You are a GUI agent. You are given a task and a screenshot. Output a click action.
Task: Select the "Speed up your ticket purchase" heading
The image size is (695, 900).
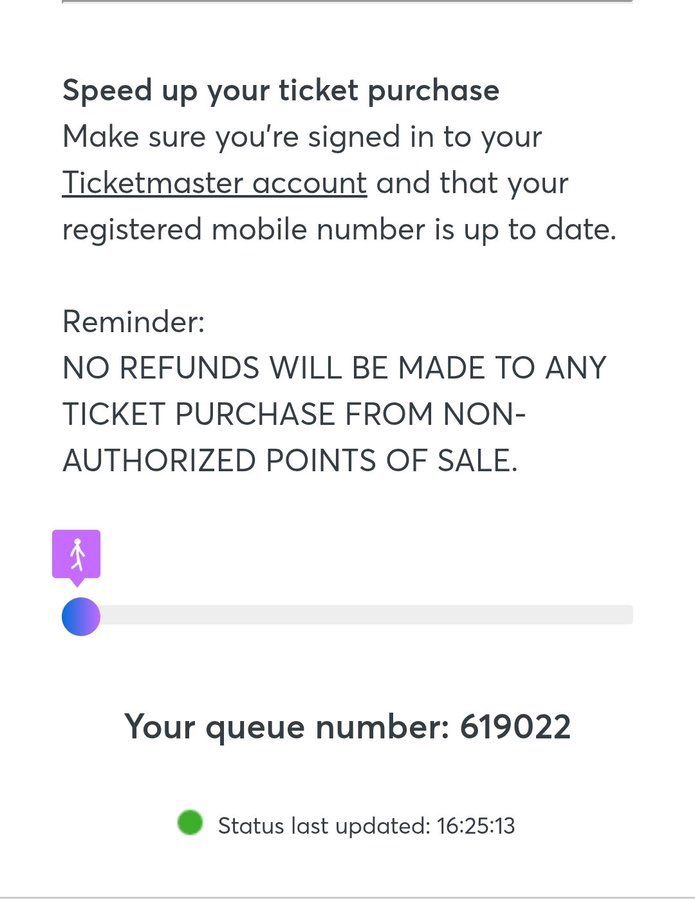[x=280, y=90]
